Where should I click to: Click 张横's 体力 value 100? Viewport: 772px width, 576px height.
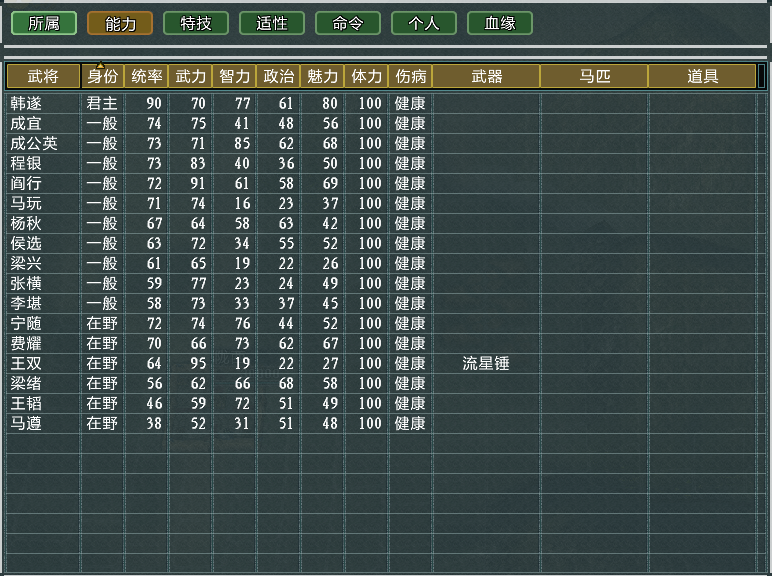370,284
